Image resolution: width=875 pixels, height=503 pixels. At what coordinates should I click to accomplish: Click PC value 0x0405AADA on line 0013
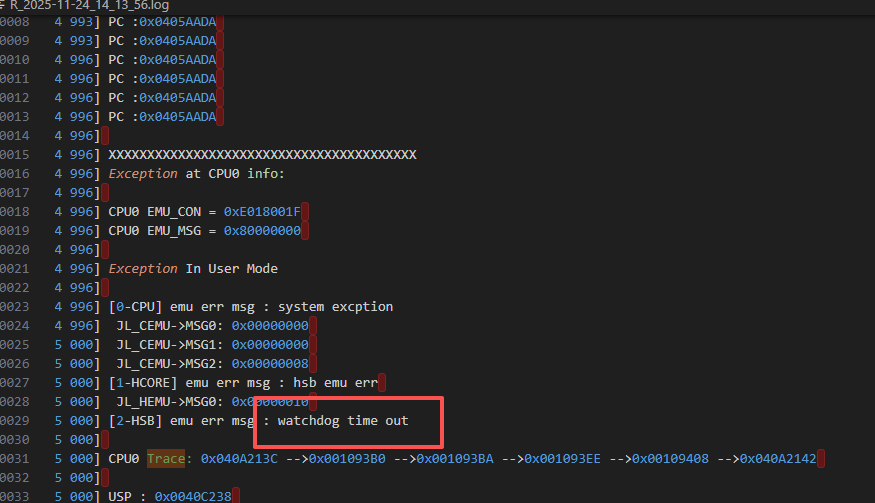pyautogui.click(x=177, y=117)
